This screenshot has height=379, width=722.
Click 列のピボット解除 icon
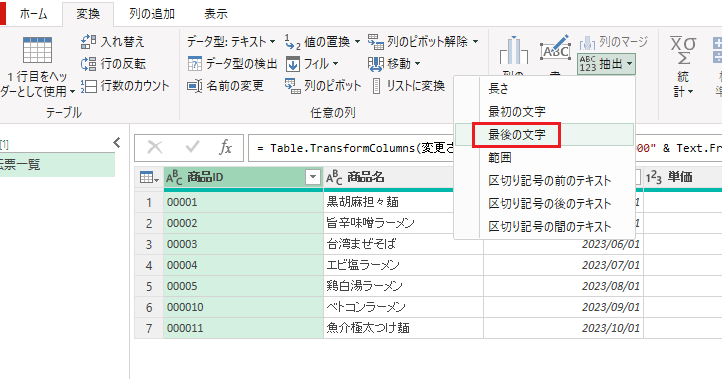click(x=376, y=42)
